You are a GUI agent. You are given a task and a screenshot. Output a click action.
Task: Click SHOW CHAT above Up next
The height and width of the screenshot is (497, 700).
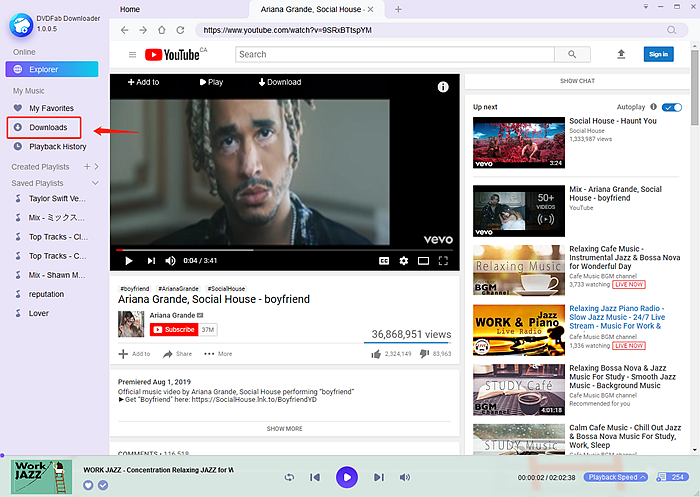[577, 81]
